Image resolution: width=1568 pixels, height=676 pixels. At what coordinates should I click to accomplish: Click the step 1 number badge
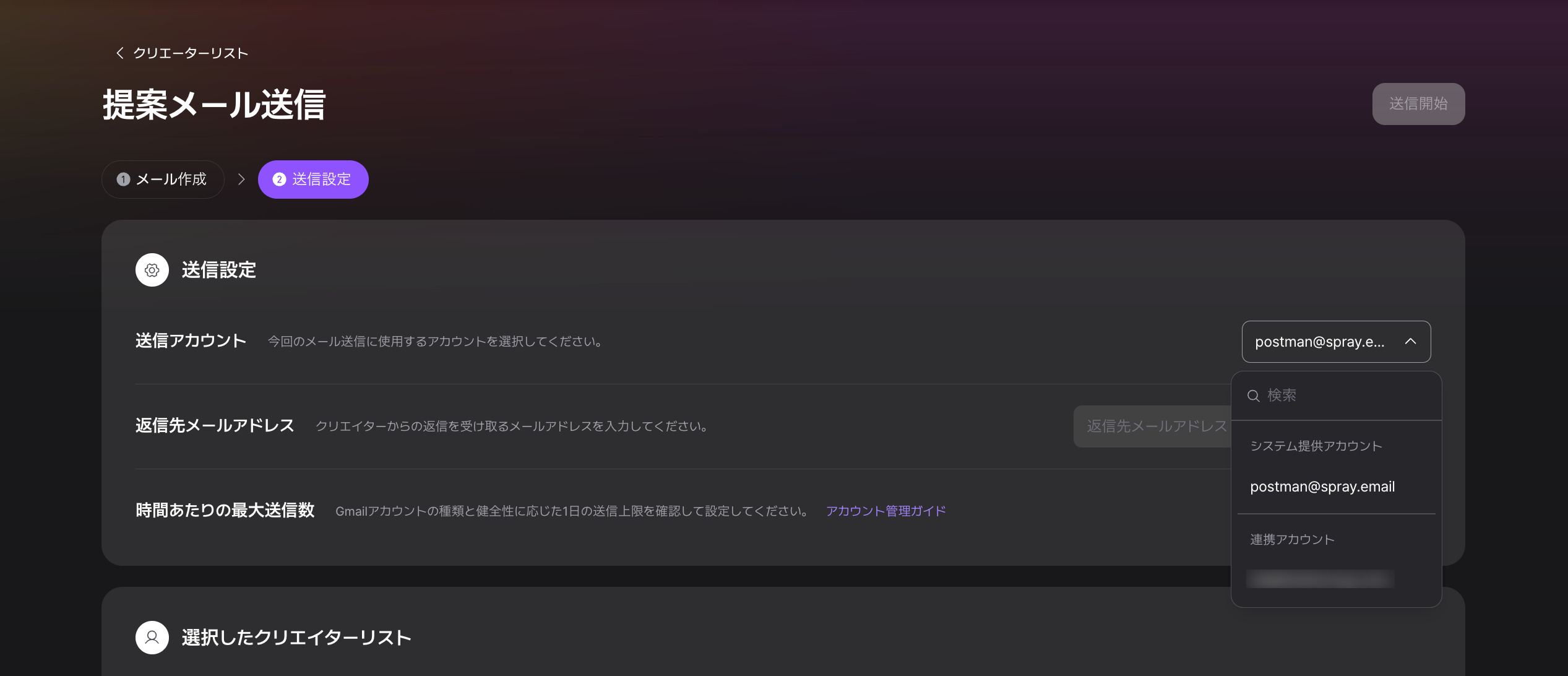pyautogui.click(x=123, y=180)
